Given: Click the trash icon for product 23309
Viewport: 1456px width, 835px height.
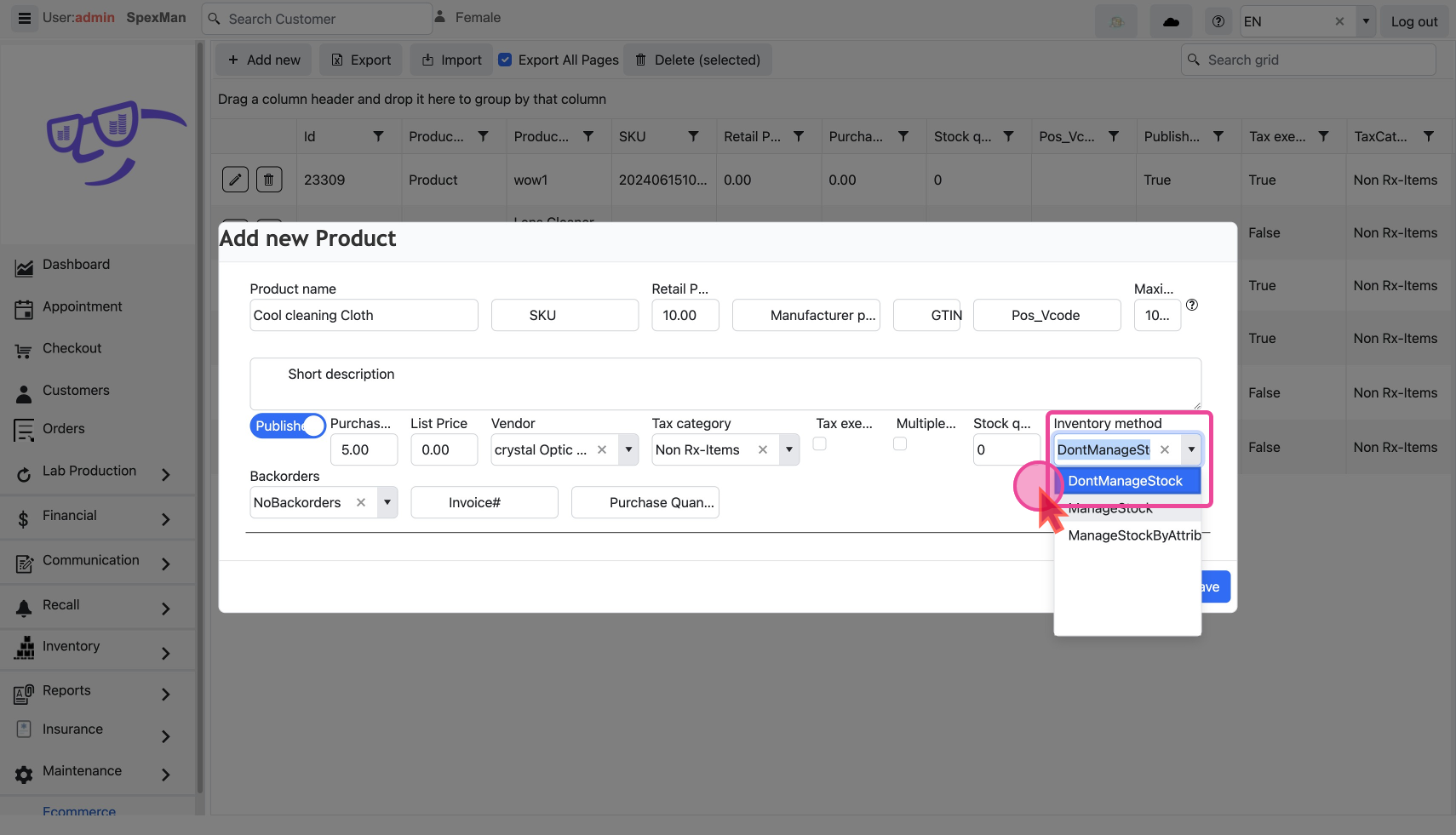Looking at the screenshot, I should [269, 180].
